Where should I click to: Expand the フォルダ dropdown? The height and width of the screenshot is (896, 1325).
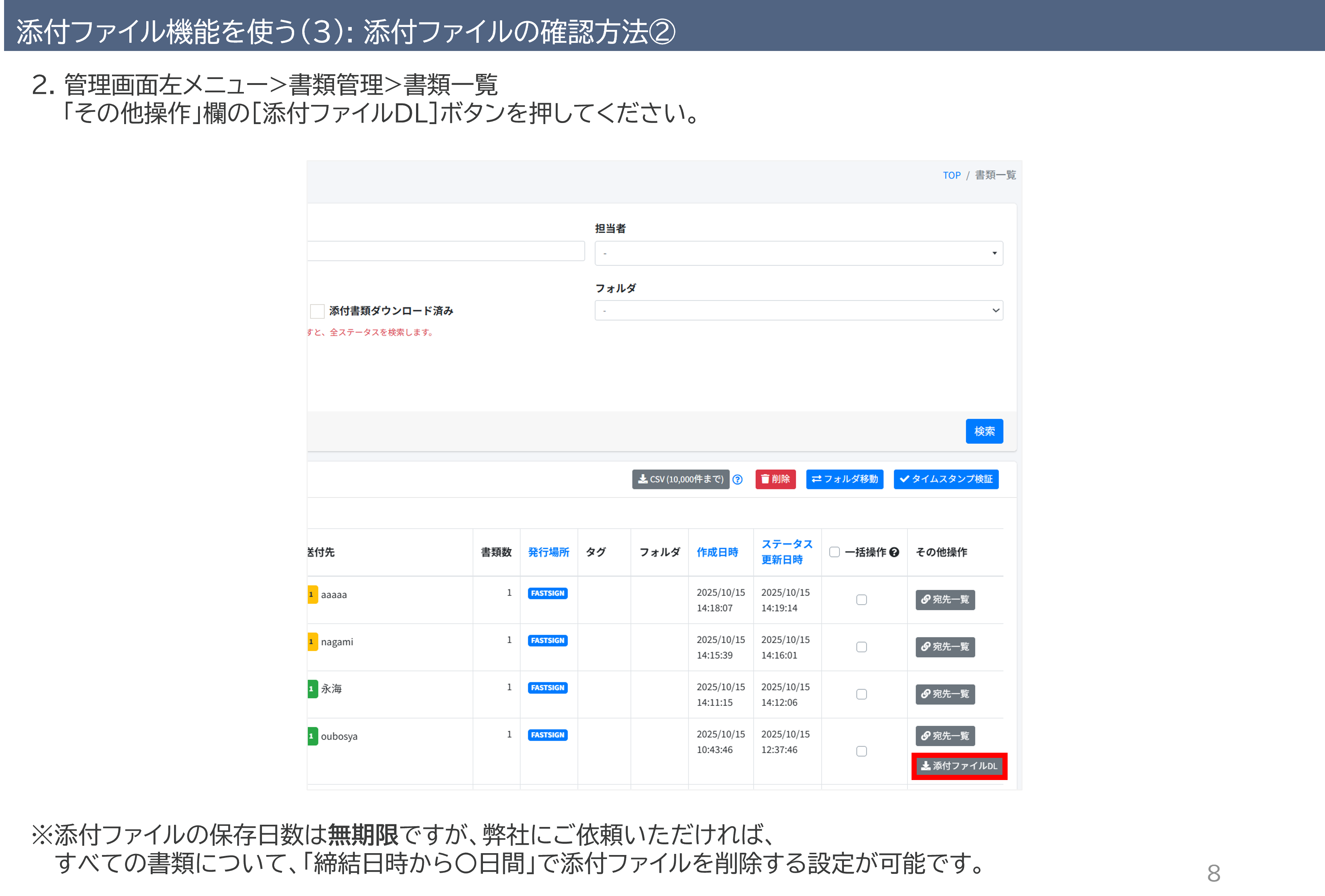pyautogui.click(x=798, y=311)
